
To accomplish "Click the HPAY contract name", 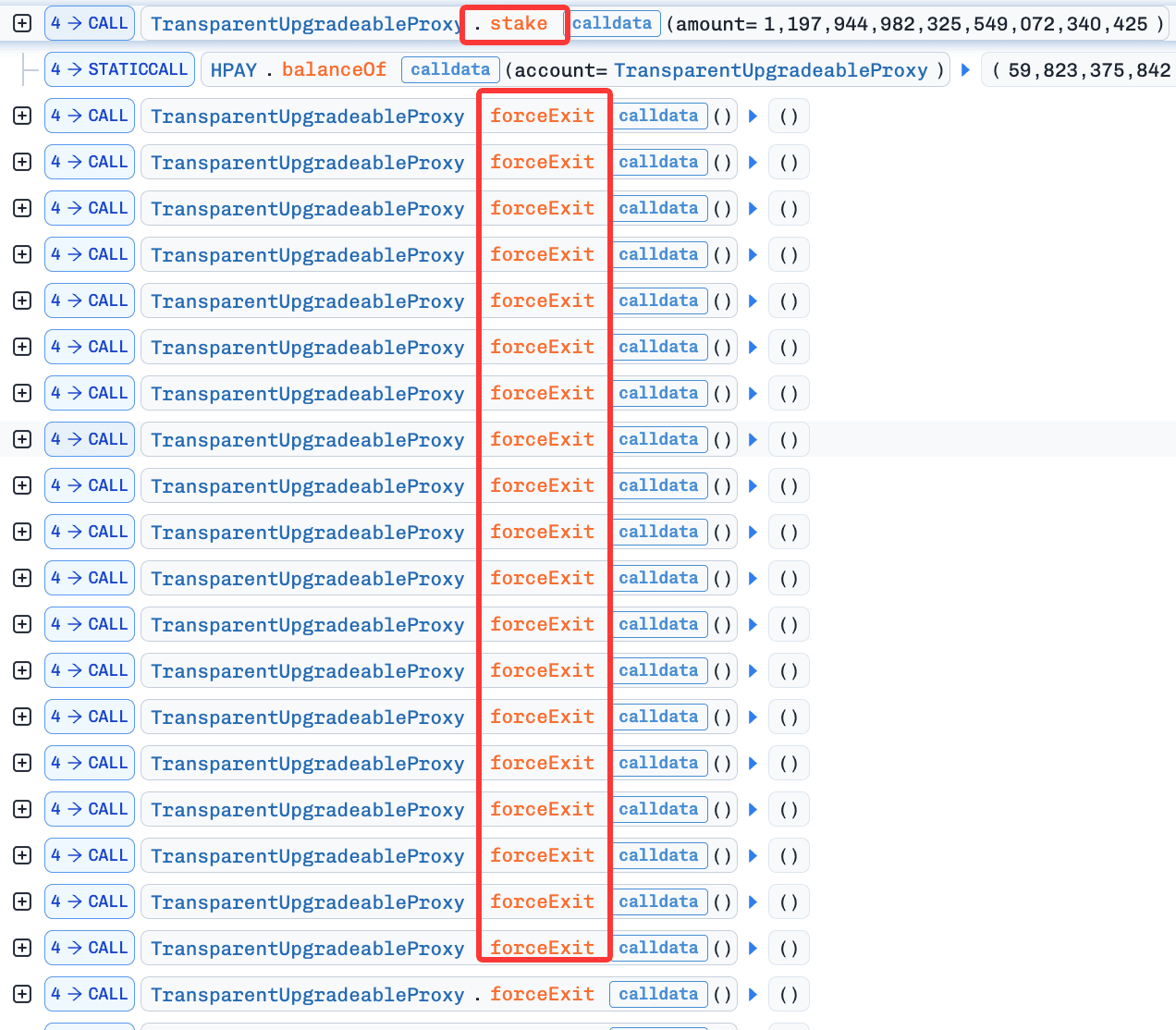I will [233, 70].
